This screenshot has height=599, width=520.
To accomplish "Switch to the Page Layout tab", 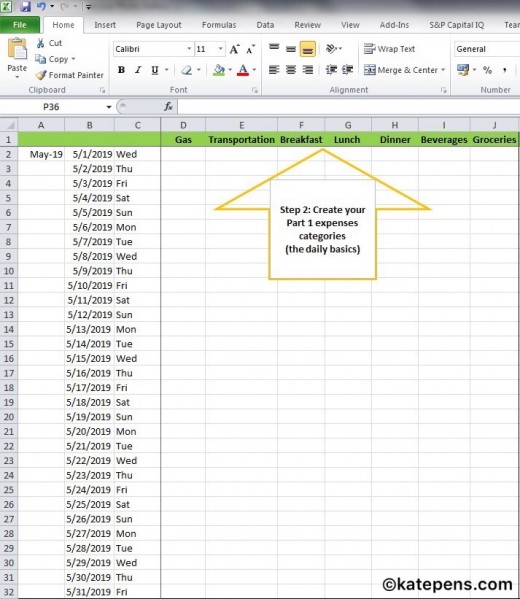I will [159, 25].
